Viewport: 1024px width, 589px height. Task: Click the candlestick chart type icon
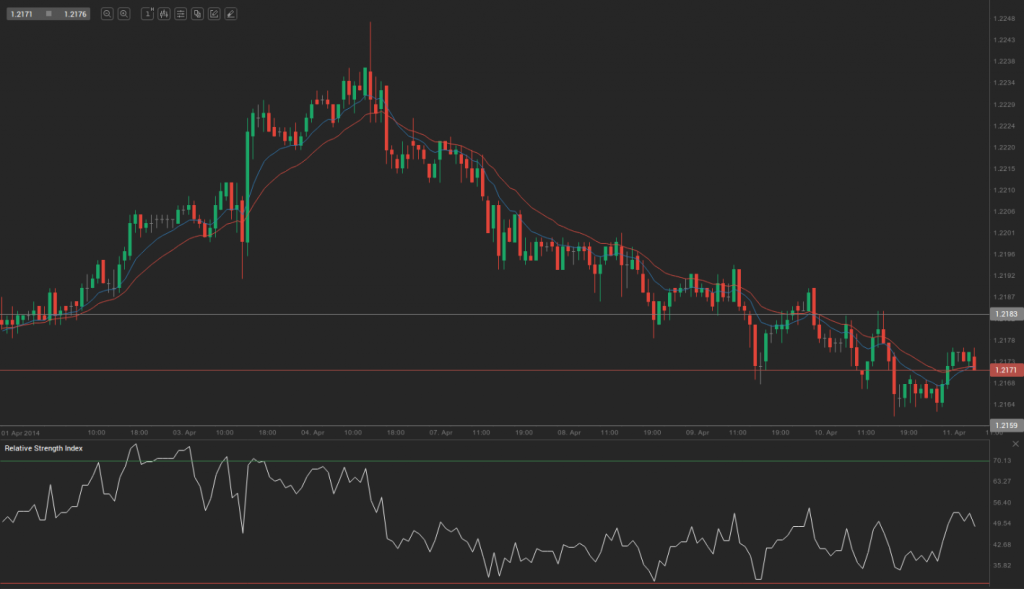[162, 14]
